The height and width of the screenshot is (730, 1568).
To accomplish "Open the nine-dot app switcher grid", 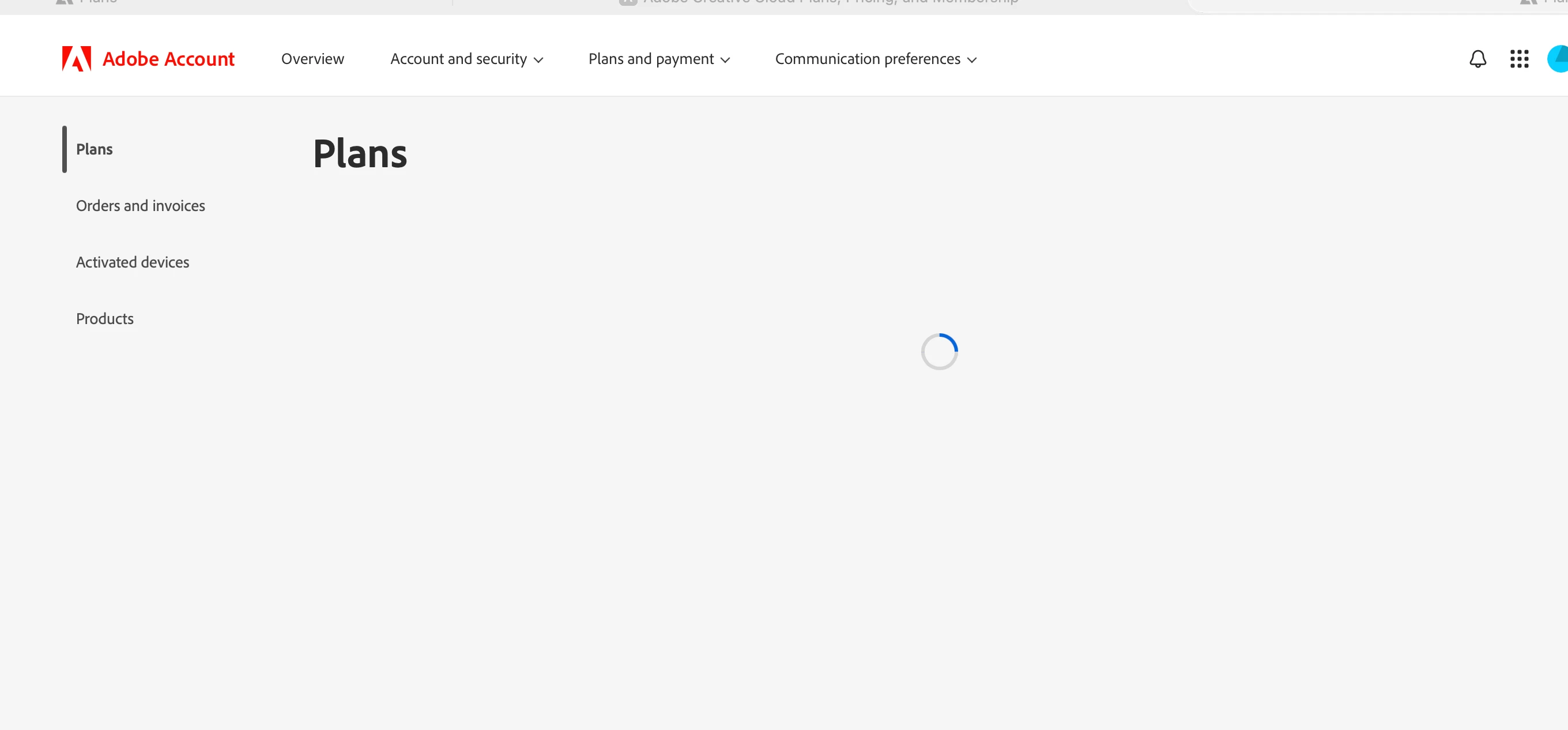I will tap(1518, 59).
